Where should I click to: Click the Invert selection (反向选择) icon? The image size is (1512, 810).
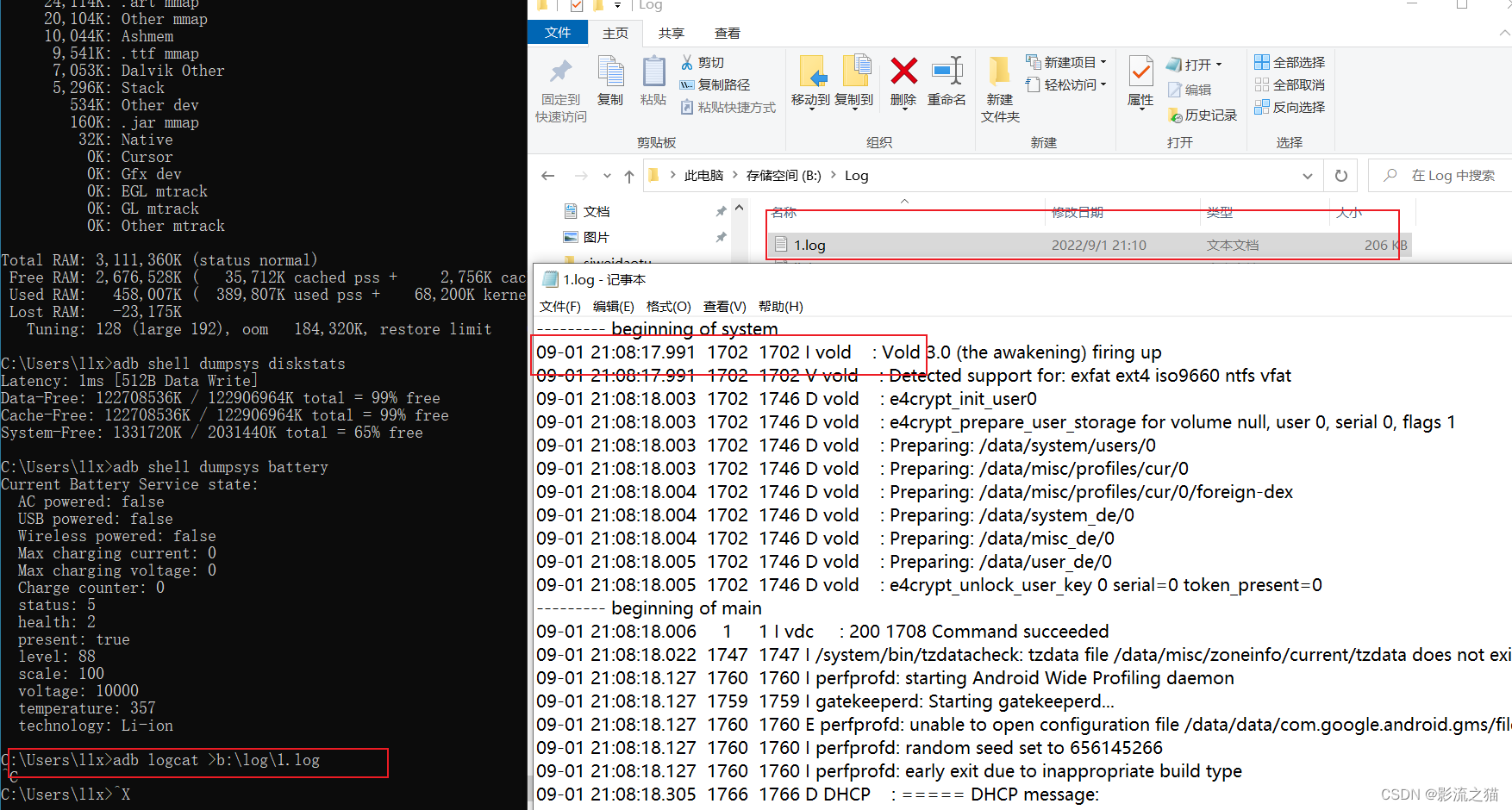click(1290, 107)
